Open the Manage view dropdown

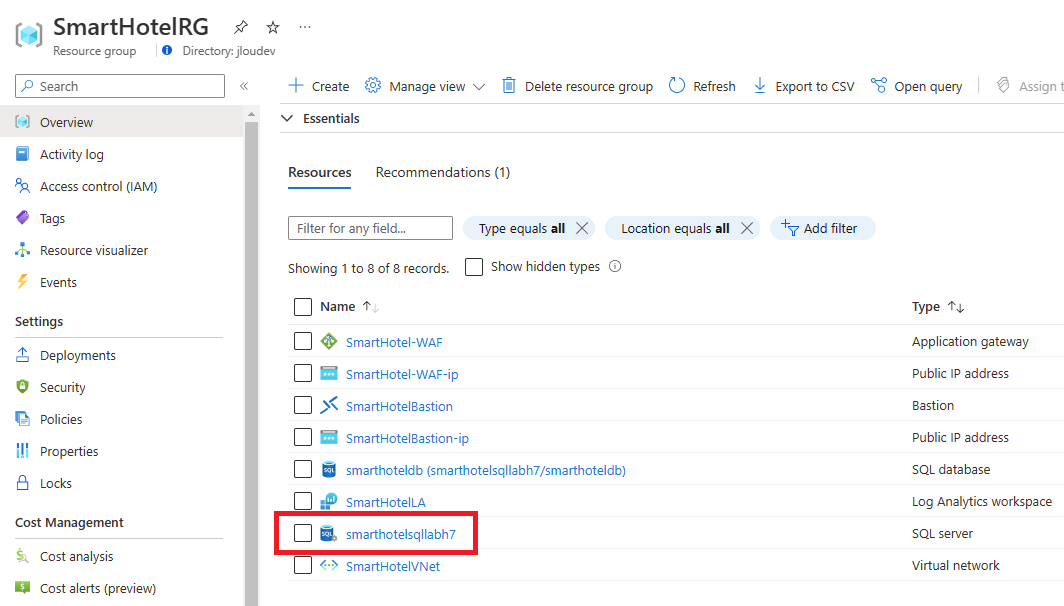(425, 86)
